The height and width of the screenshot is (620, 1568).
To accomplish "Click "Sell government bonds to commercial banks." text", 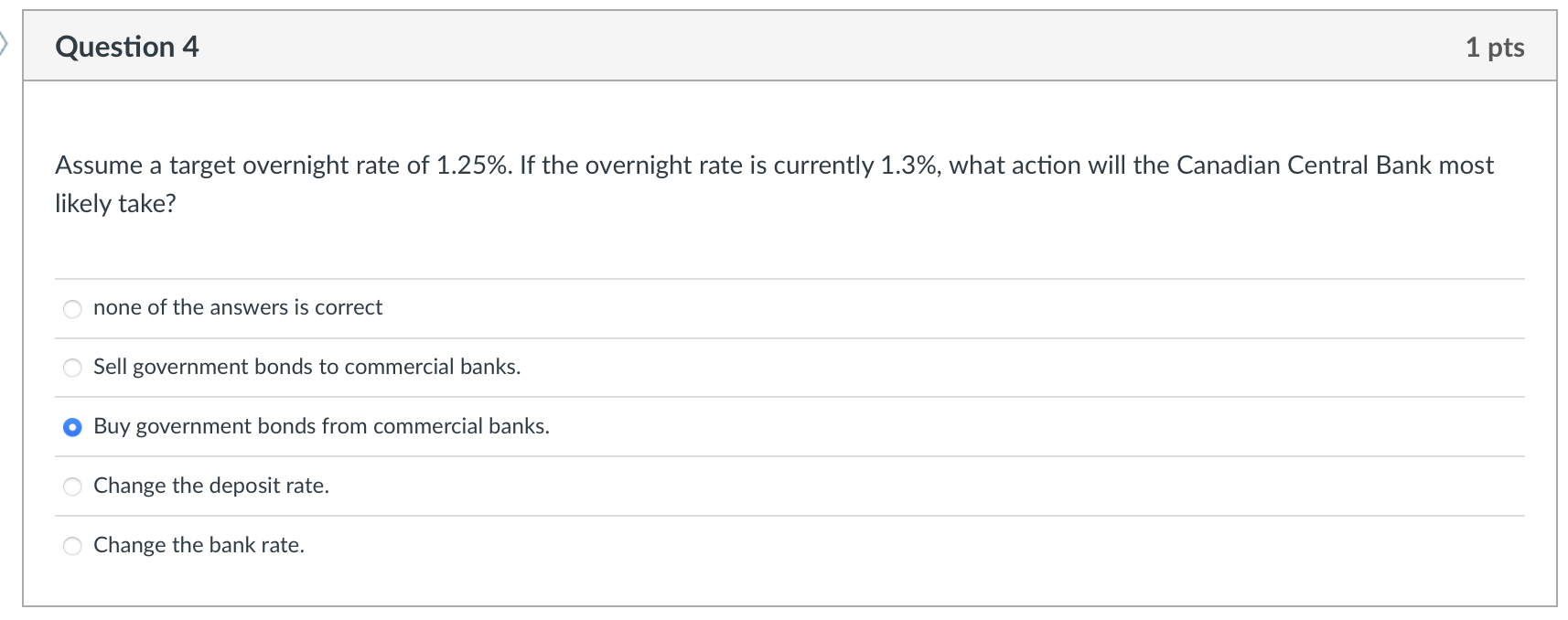I will point(306,367).
